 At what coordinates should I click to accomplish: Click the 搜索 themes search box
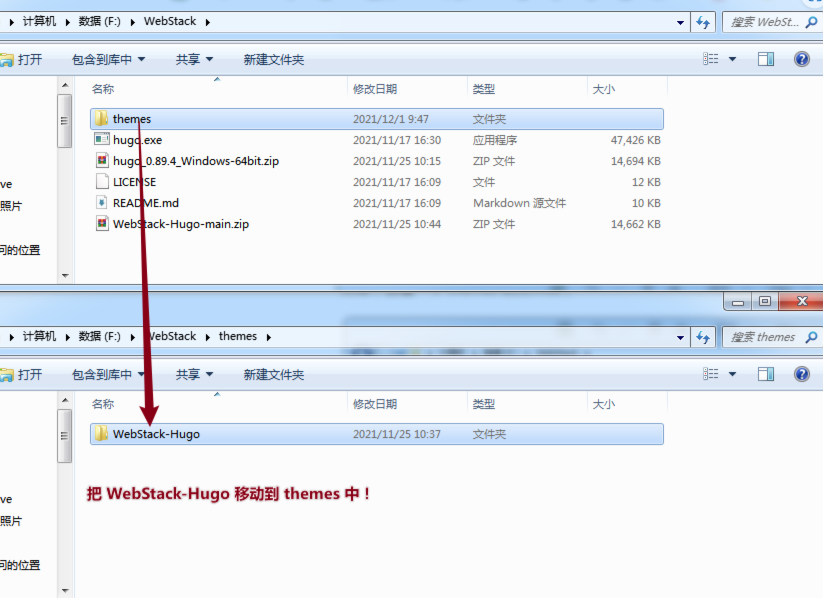tap(770, 337)
